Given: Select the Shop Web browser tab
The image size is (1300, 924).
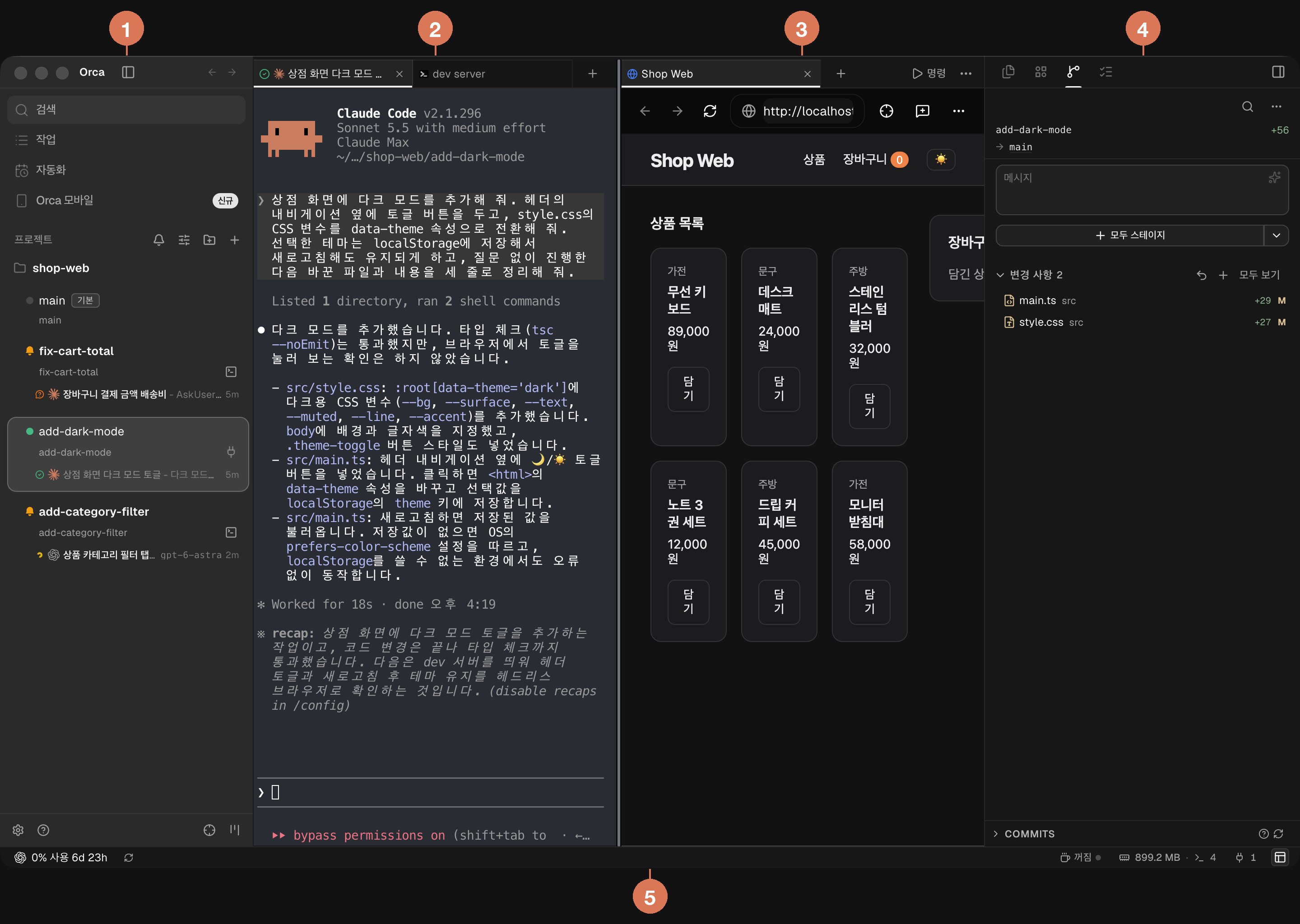Looking at the screenshot, I should [x=720, y=74].
